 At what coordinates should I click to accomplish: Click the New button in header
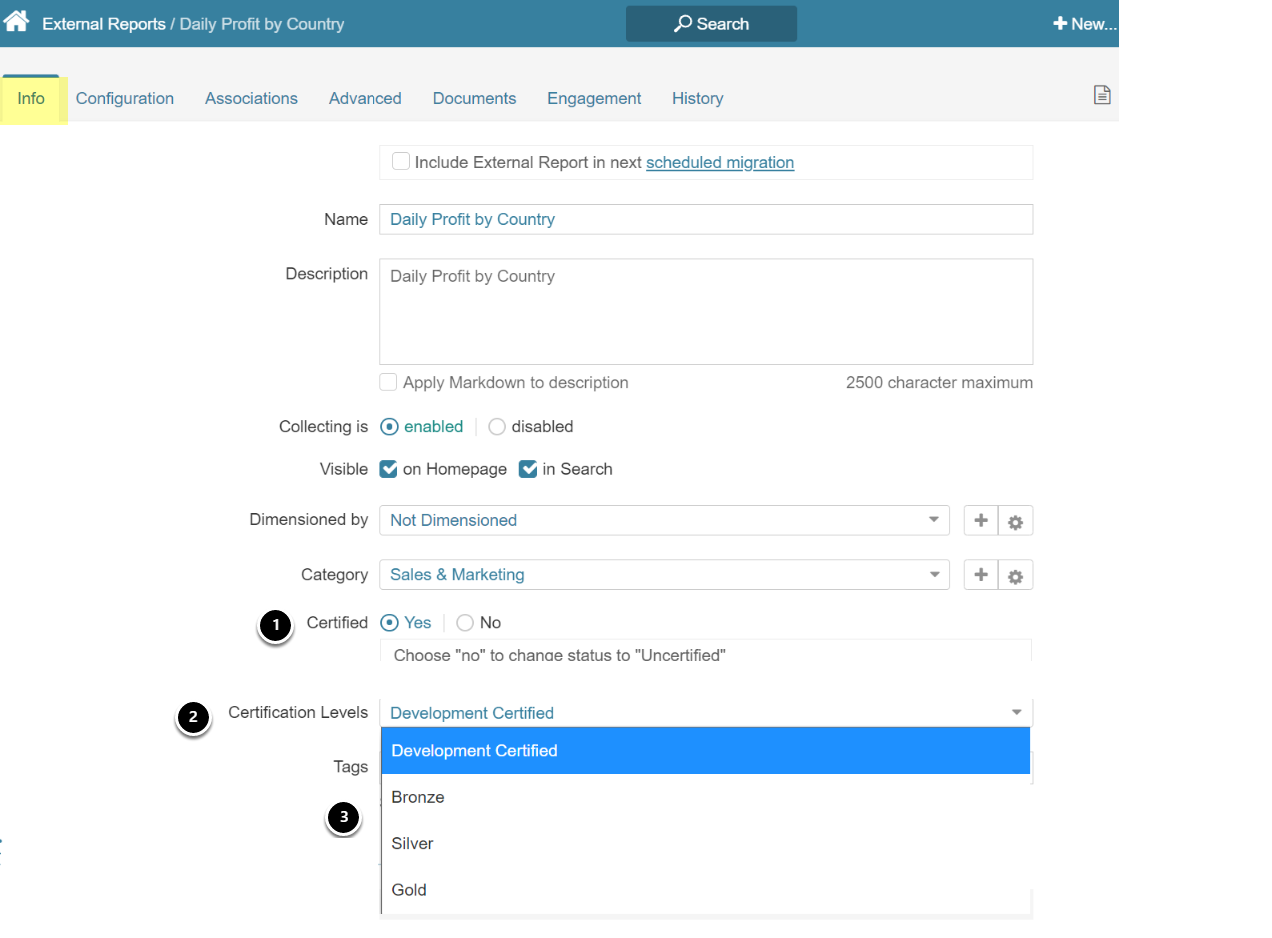click(1084, 24)
